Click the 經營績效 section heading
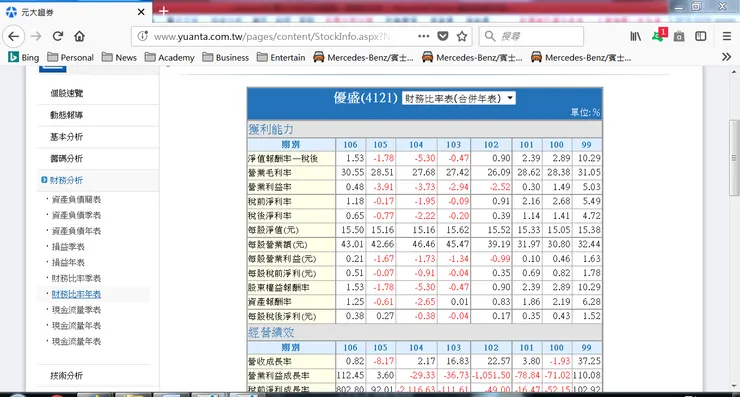The width and height of the screenshot is (740, 397). click(x=271, y=332)
